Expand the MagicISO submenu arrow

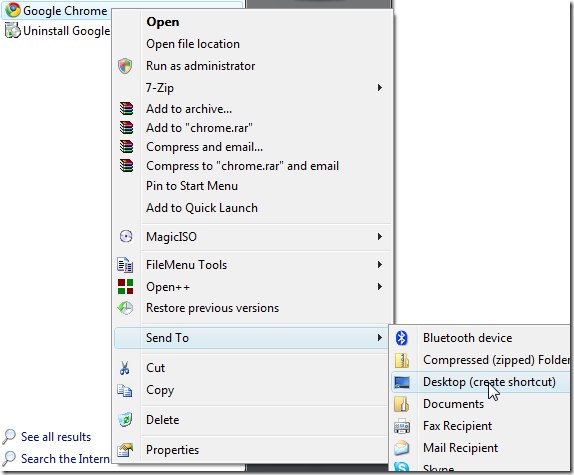click(380, 237)
